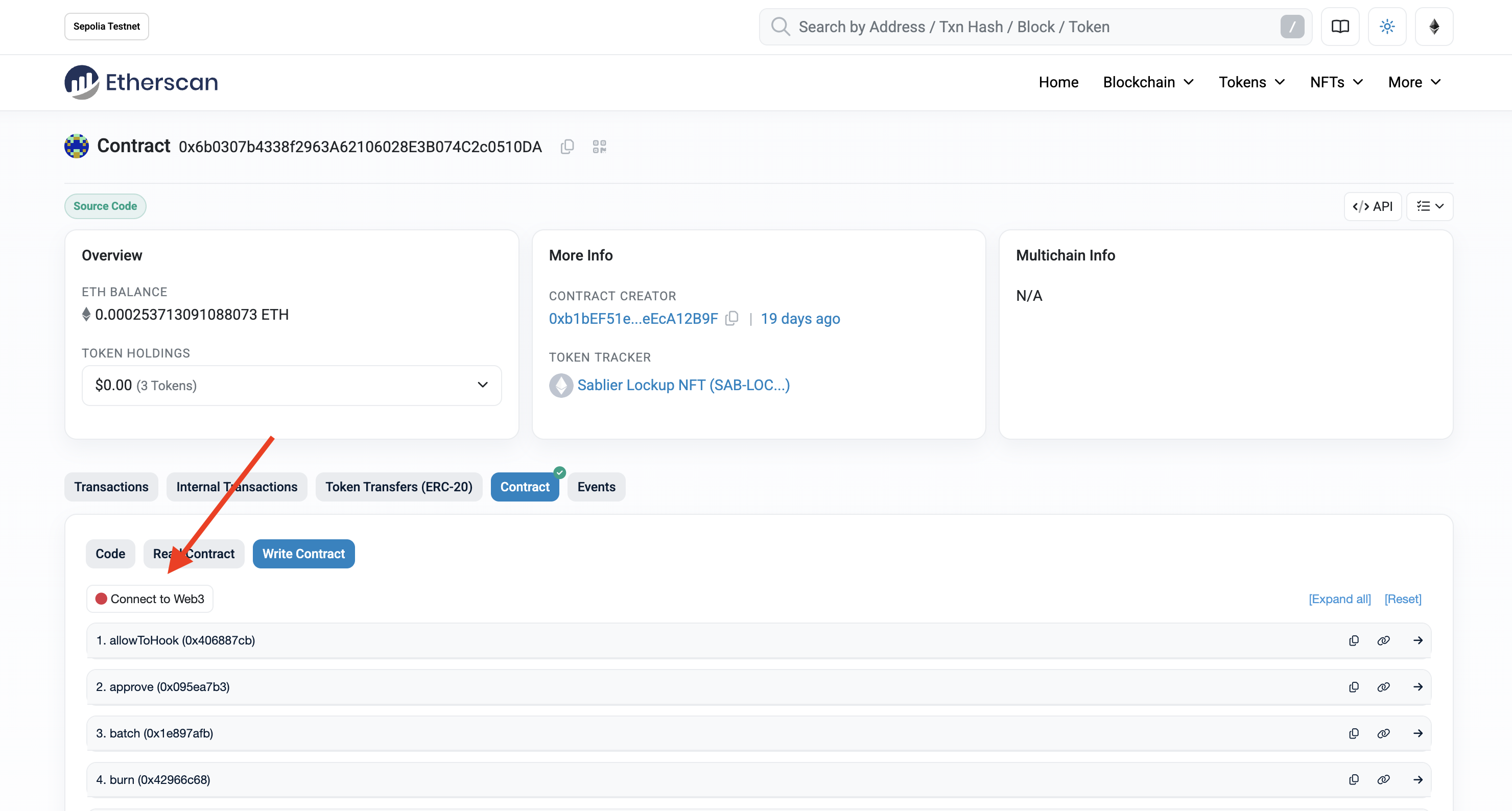
Task: Execute the batch function via arrow icon
Action: (x=1418, y=733)
